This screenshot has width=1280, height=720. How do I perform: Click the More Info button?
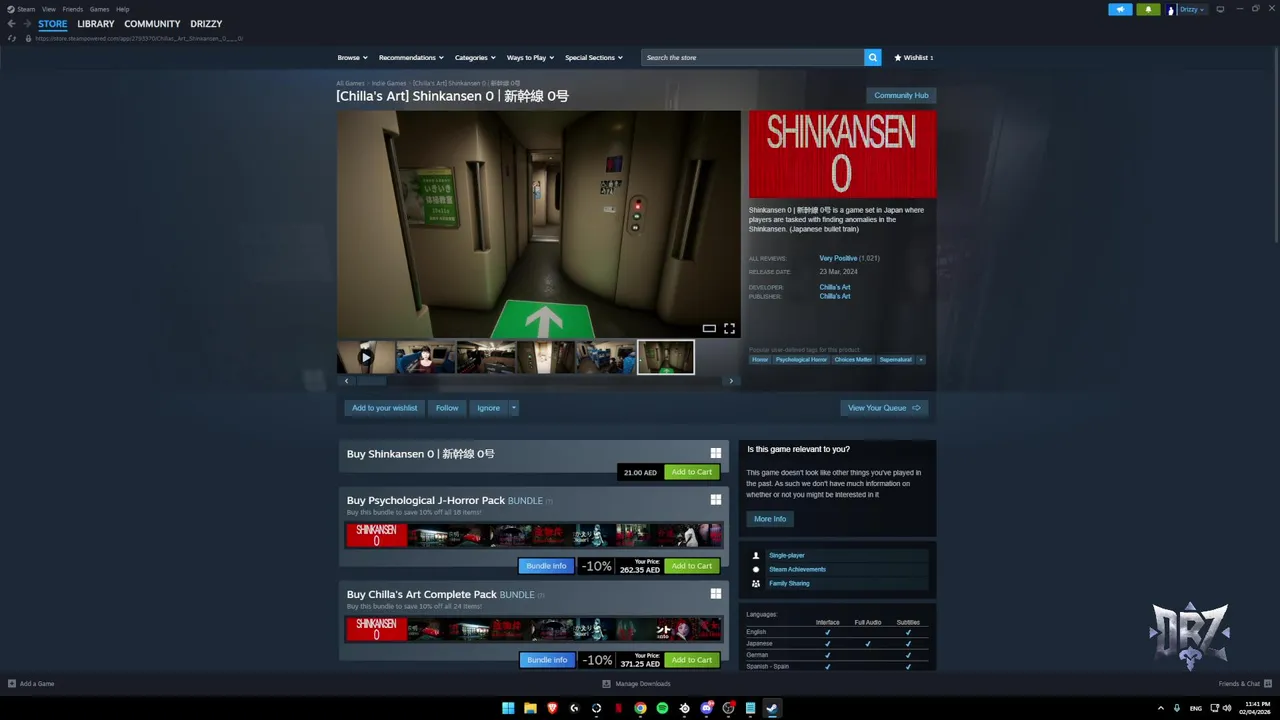[770, 519]
